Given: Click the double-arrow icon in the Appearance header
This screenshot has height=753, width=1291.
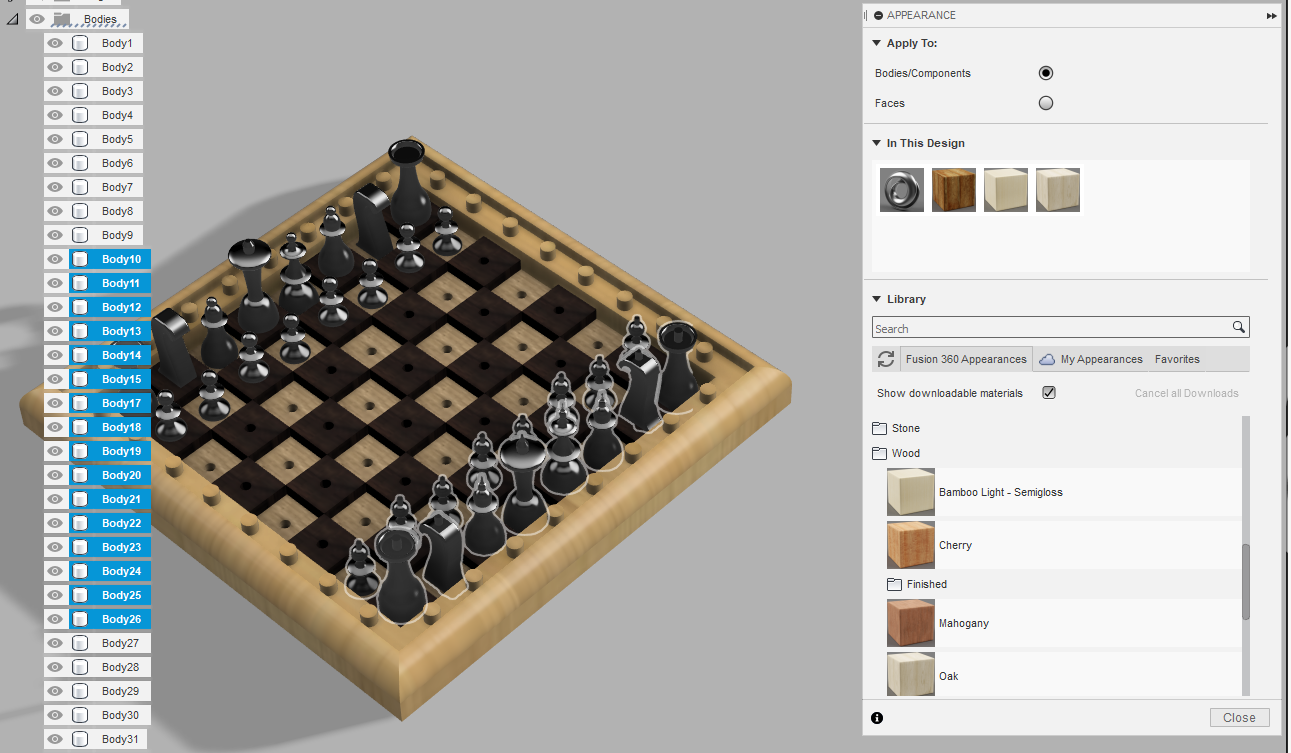Looking at the screenshot, I should [x=1272, y=16].
